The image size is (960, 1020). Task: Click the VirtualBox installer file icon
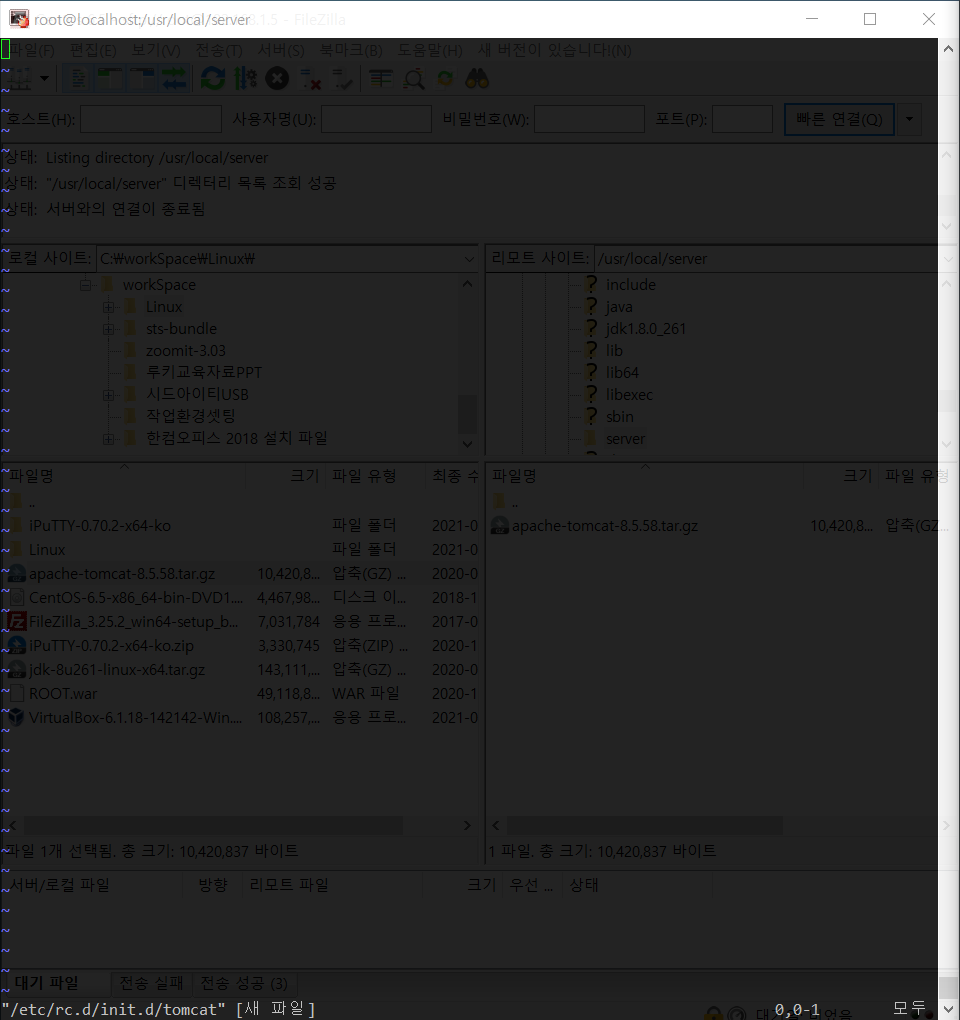(16, 718)
